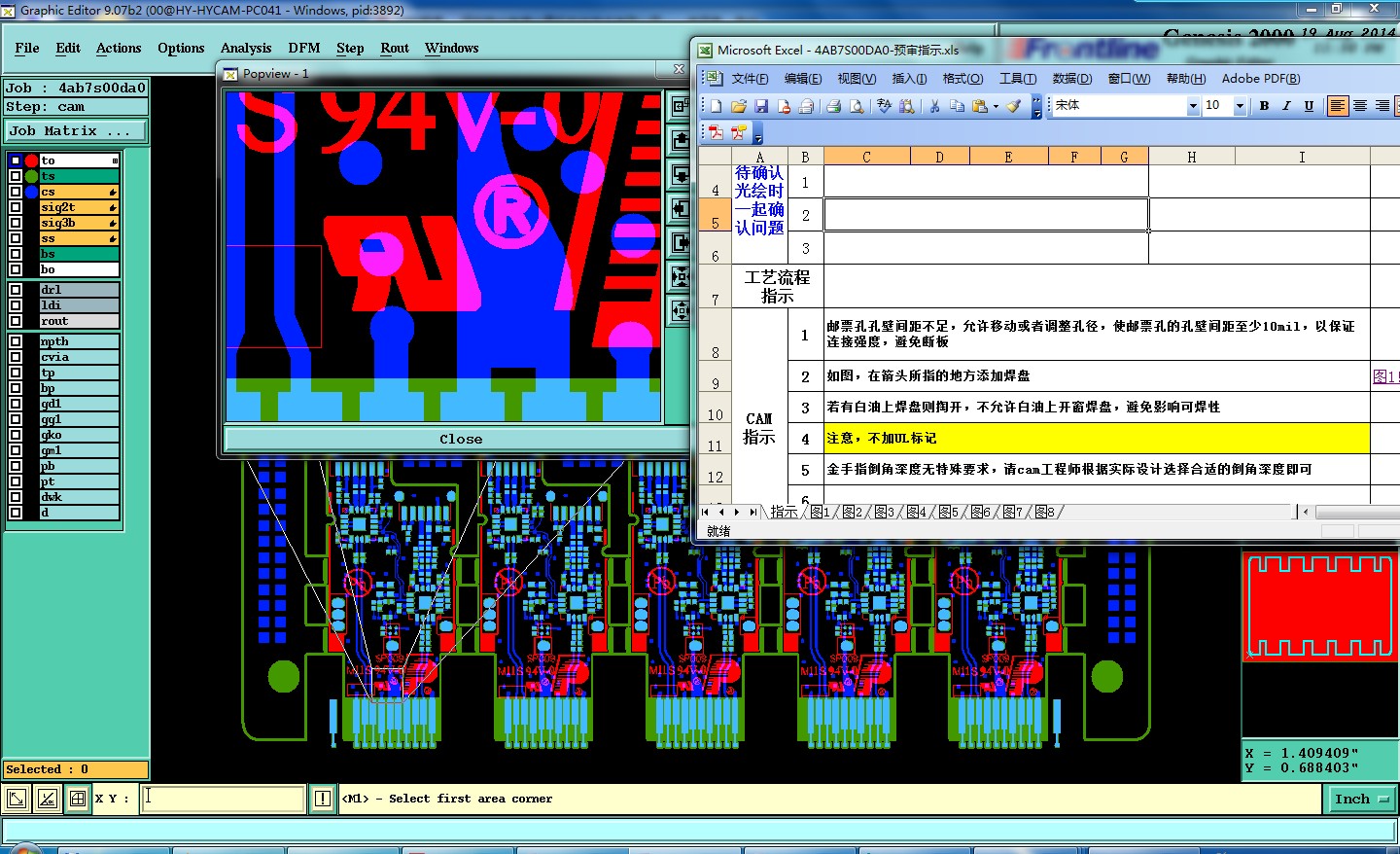This screenshot has width=1400, height=854.
Task: Switch to the 图5 sheet tab
Action: [949, 512]
